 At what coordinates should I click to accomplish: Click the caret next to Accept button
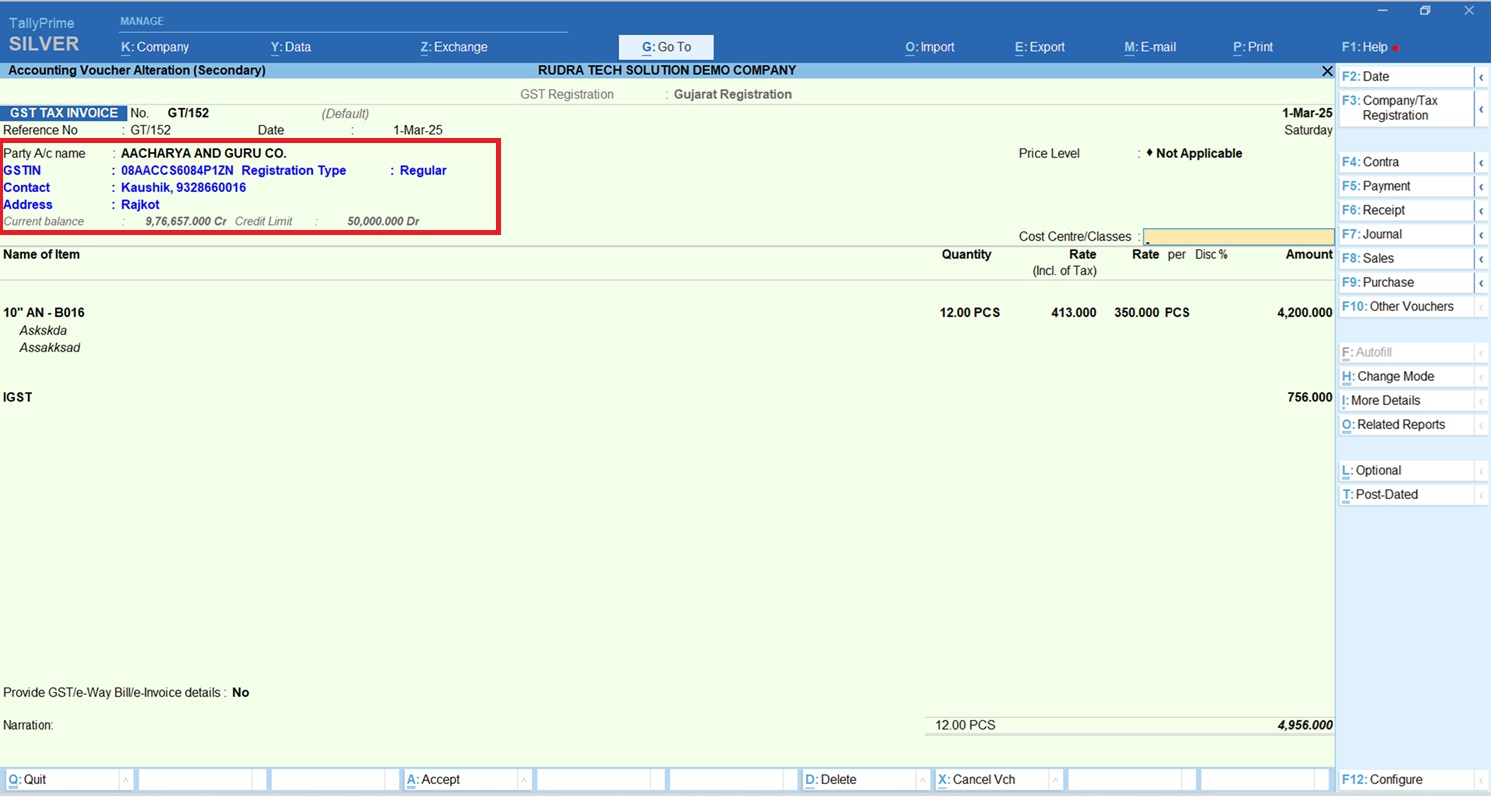click(x=524, y=780)
